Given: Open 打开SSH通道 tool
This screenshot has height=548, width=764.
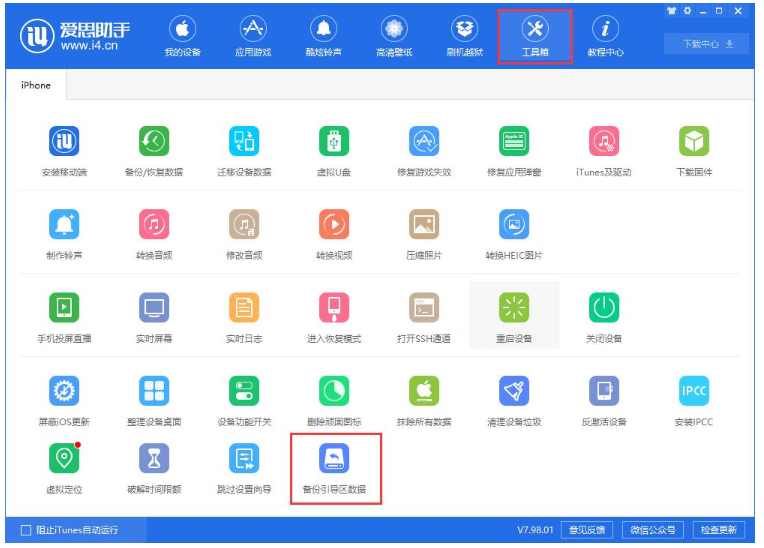Looking at the screenshot, I should point(424,308).
